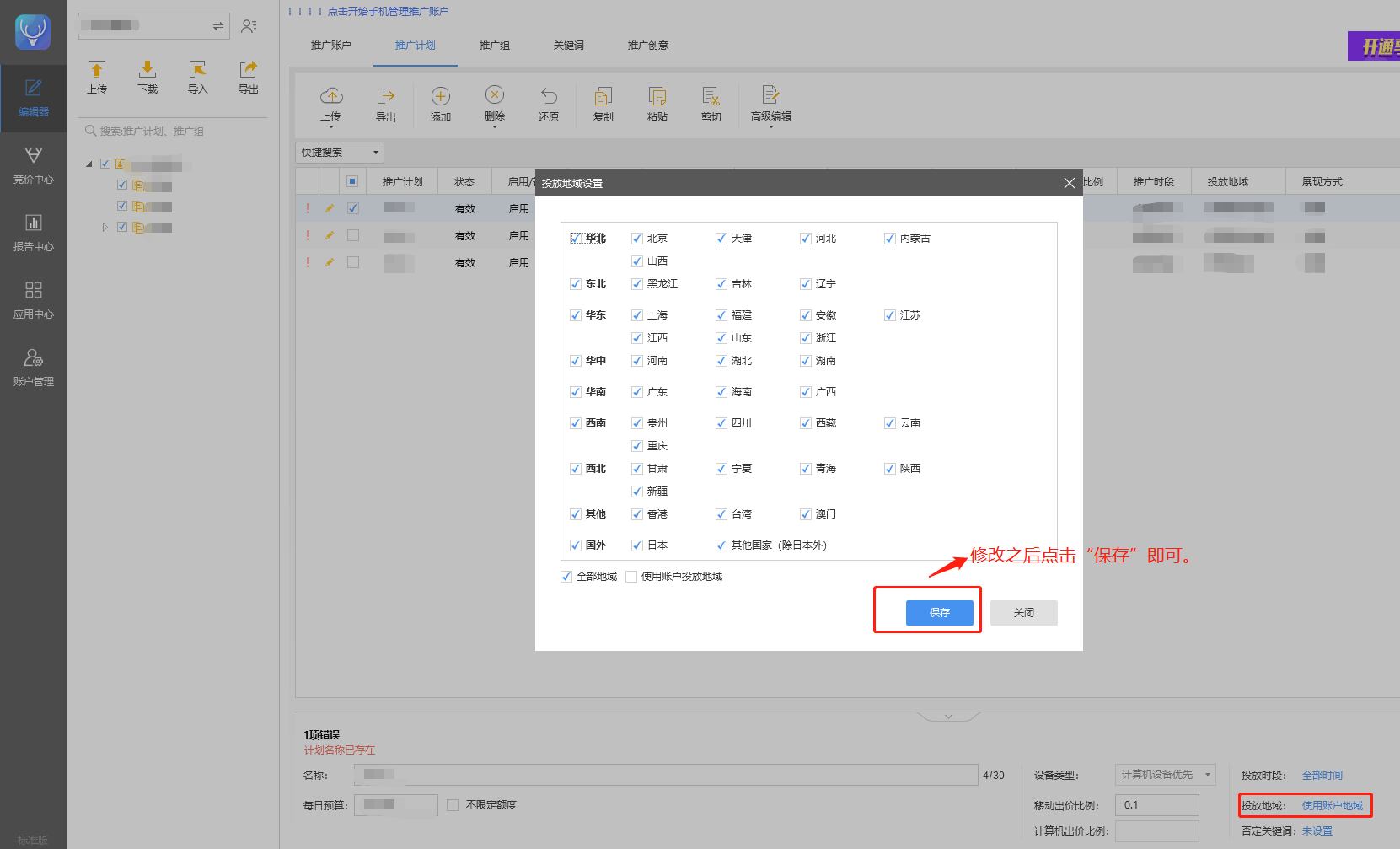Viewport: 1400px width, 849px height.
Task: Expand the third plan tree node
Action: click(105, 228)
